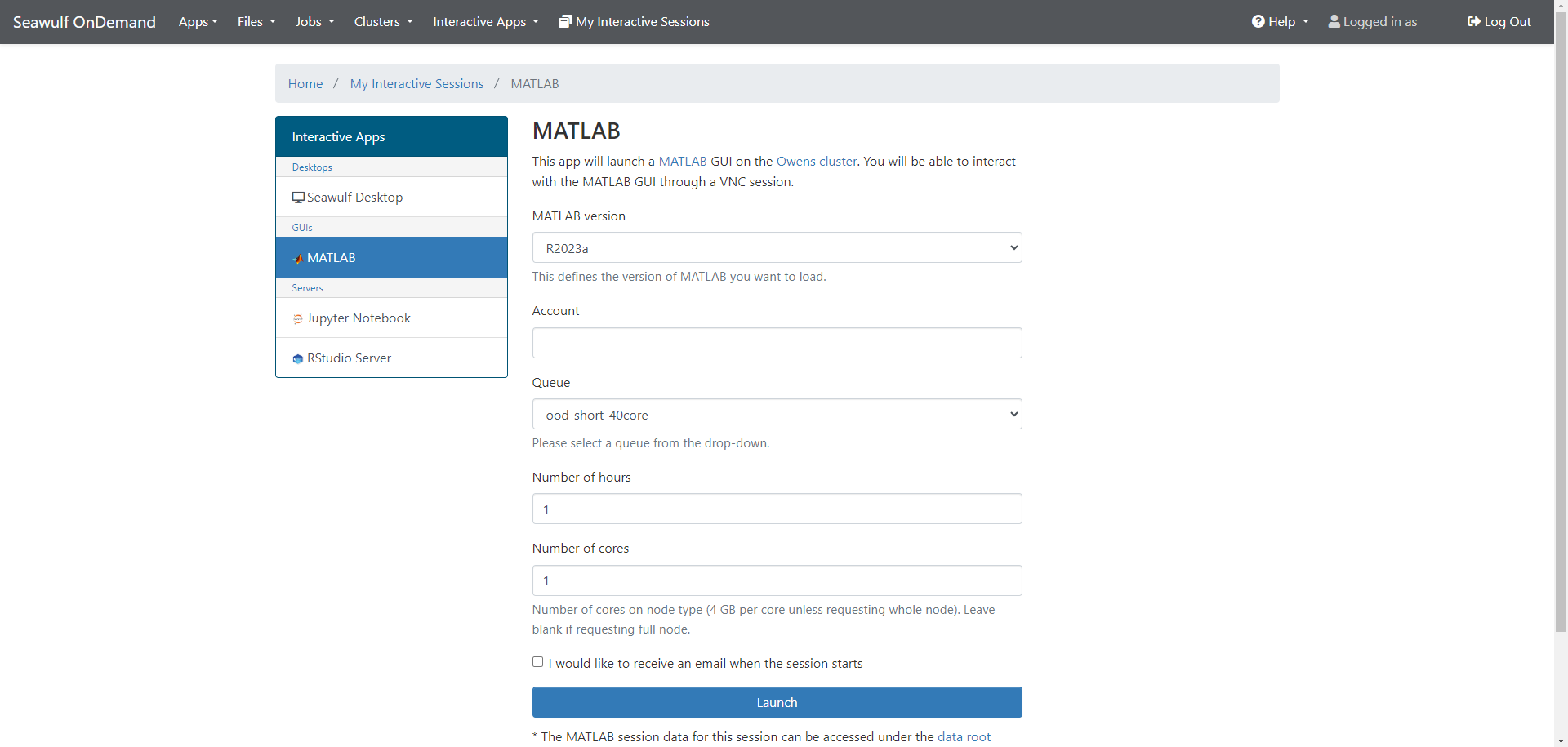Viewport: 1568px width, 747px height.
Task: Open My Interactive Sessions in navbar
Action: click(x=634, y=22)
